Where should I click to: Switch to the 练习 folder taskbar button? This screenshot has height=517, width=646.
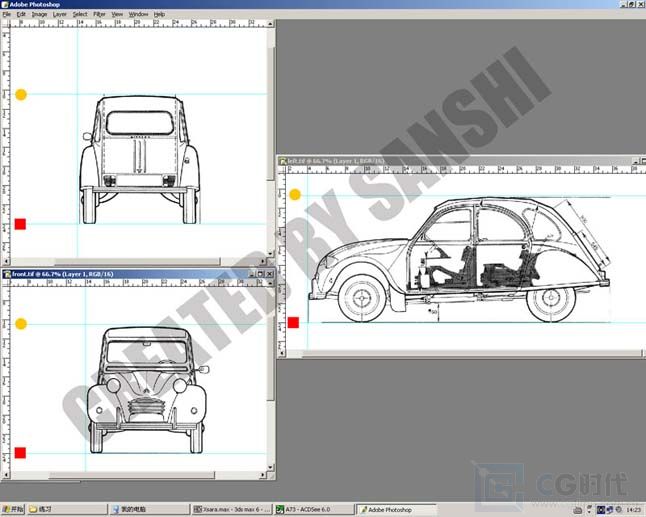67,510
